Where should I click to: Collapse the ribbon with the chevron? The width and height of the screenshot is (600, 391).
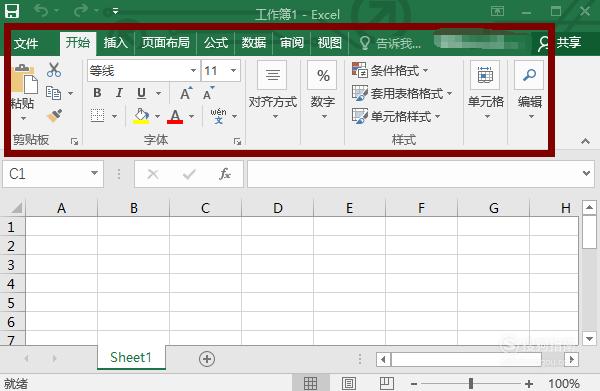pyautogui.click(x=585, y=141)
